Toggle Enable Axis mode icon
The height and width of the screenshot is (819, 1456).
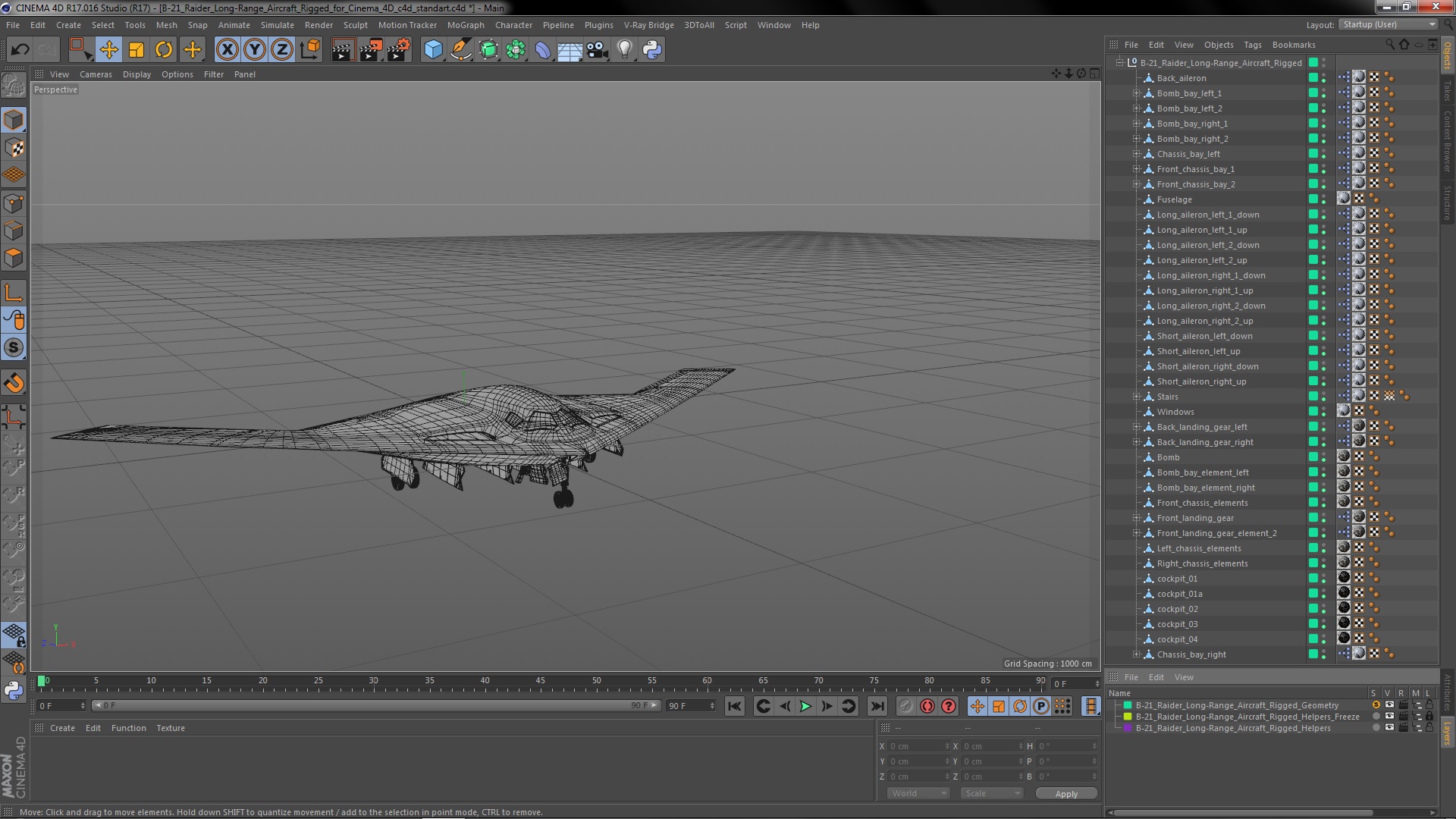[14, 293]
